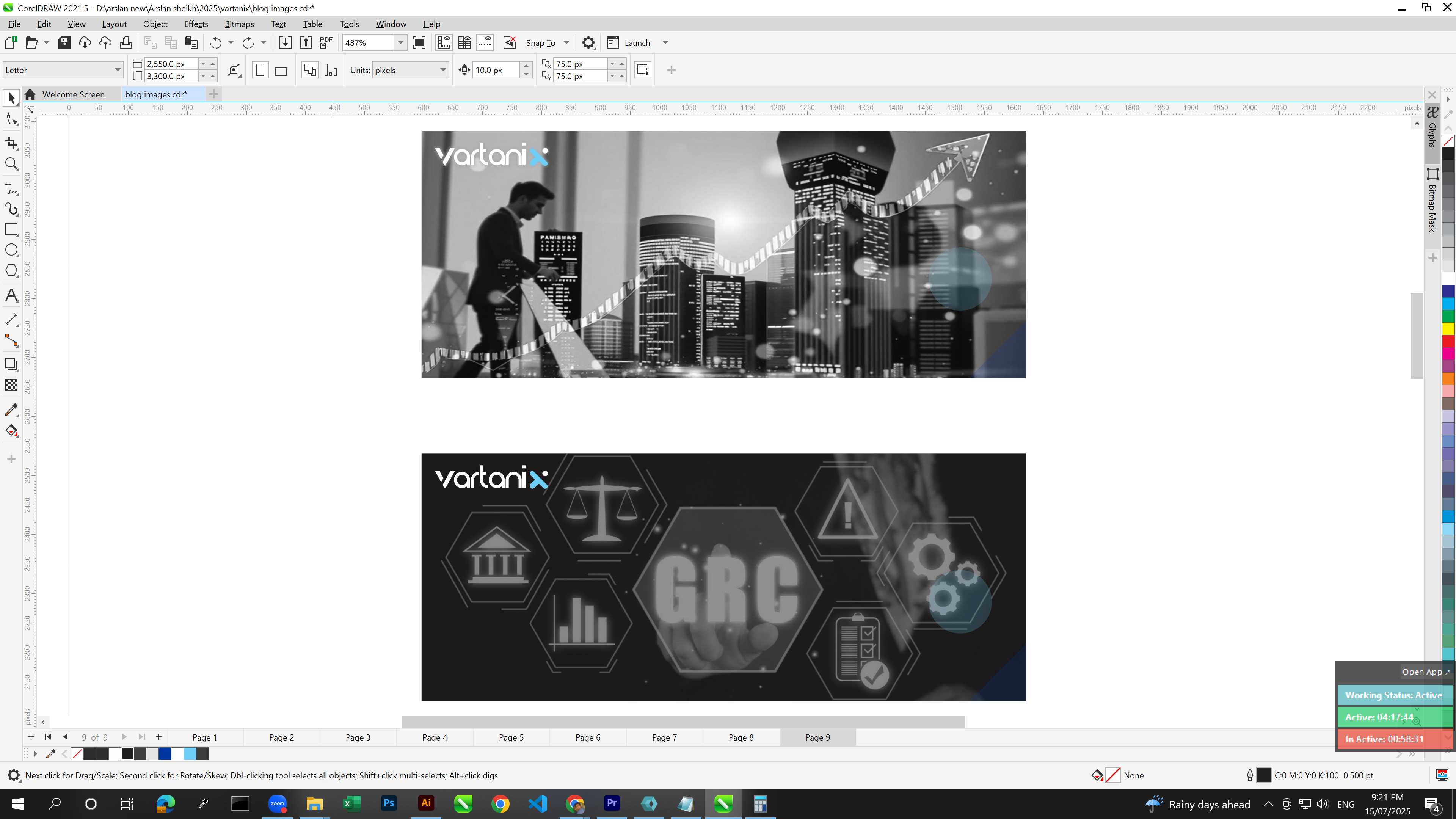Select the Shape edit tool
The width and height of the screenshot is (1456, 819).
(11, 119)
